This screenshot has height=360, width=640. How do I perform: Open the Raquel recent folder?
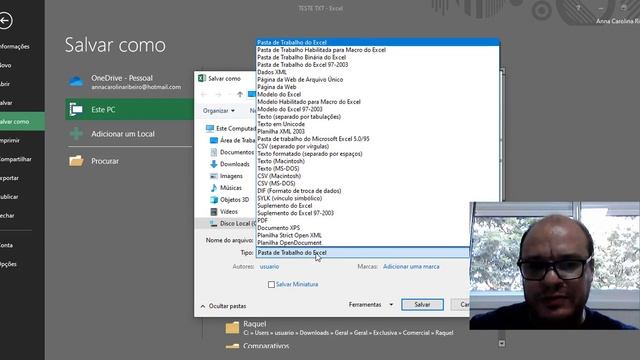339,328
